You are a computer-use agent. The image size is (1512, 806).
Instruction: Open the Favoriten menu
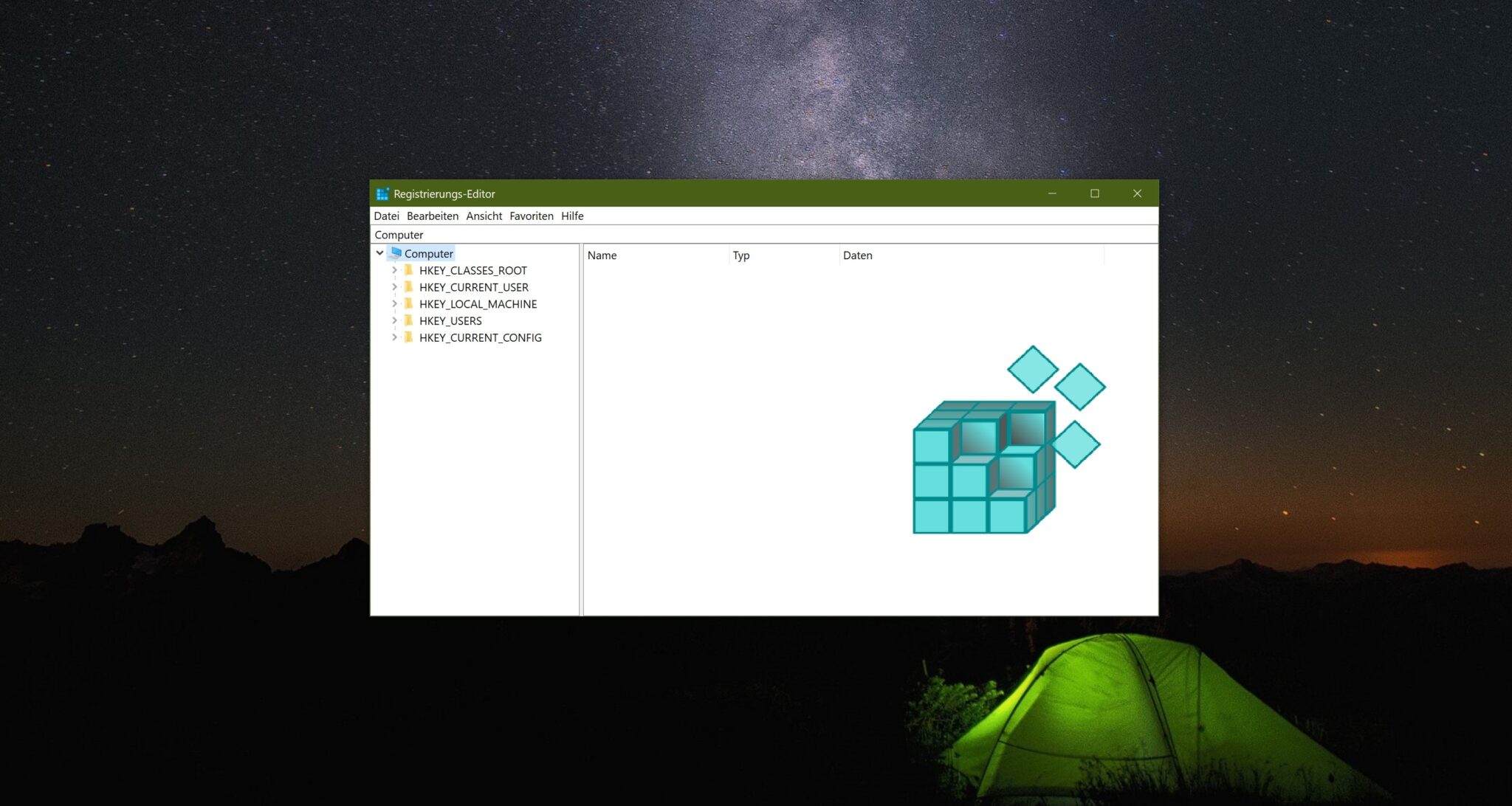(532, 216)
